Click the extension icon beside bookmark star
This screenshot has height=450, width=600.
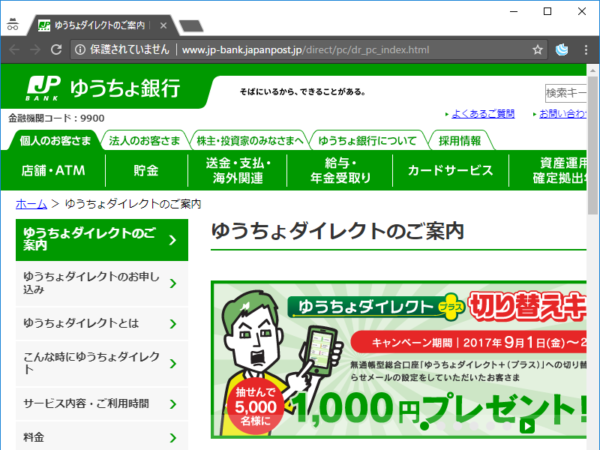coord(562,49)
